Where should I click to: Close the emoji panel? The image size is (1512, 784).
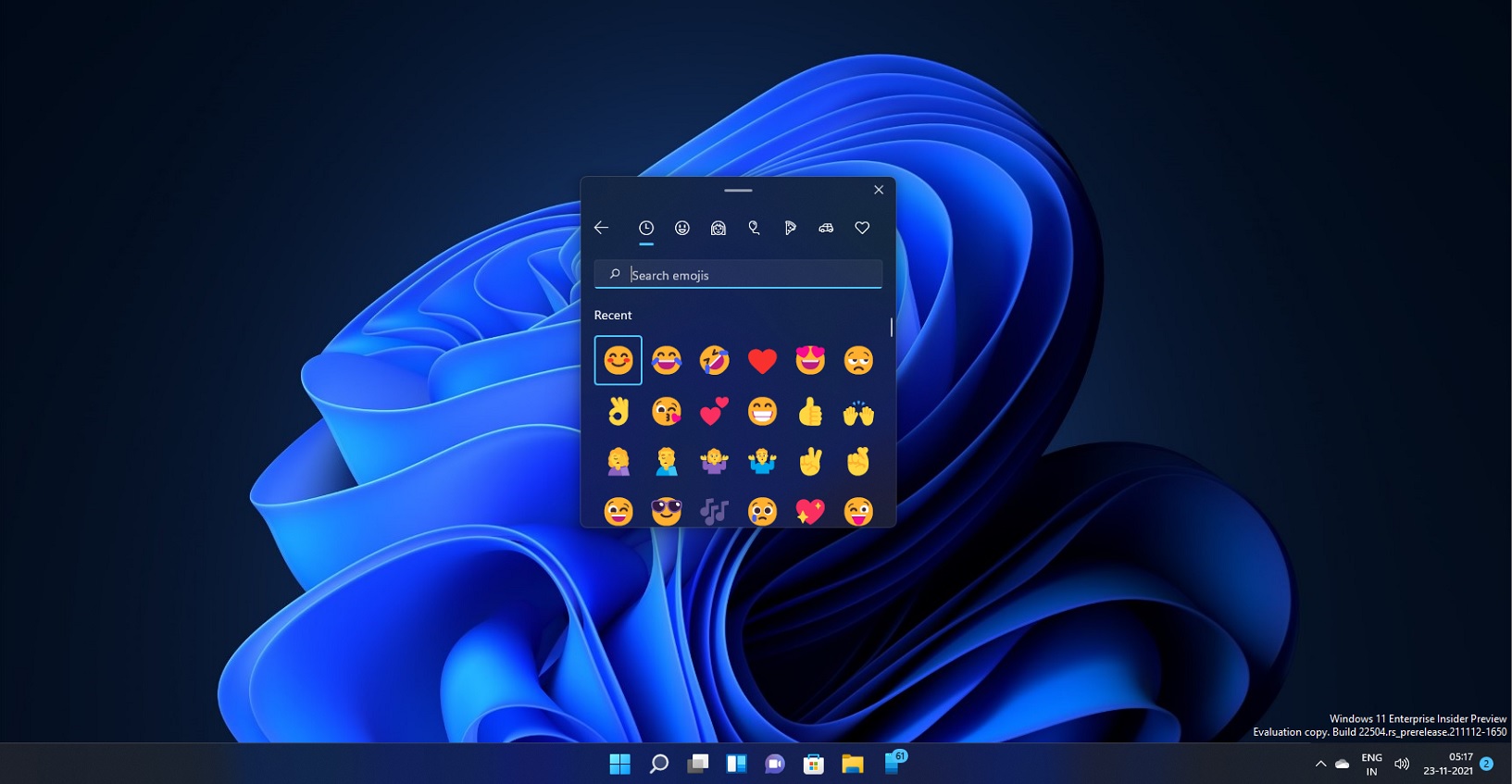[x=879, y=190]
